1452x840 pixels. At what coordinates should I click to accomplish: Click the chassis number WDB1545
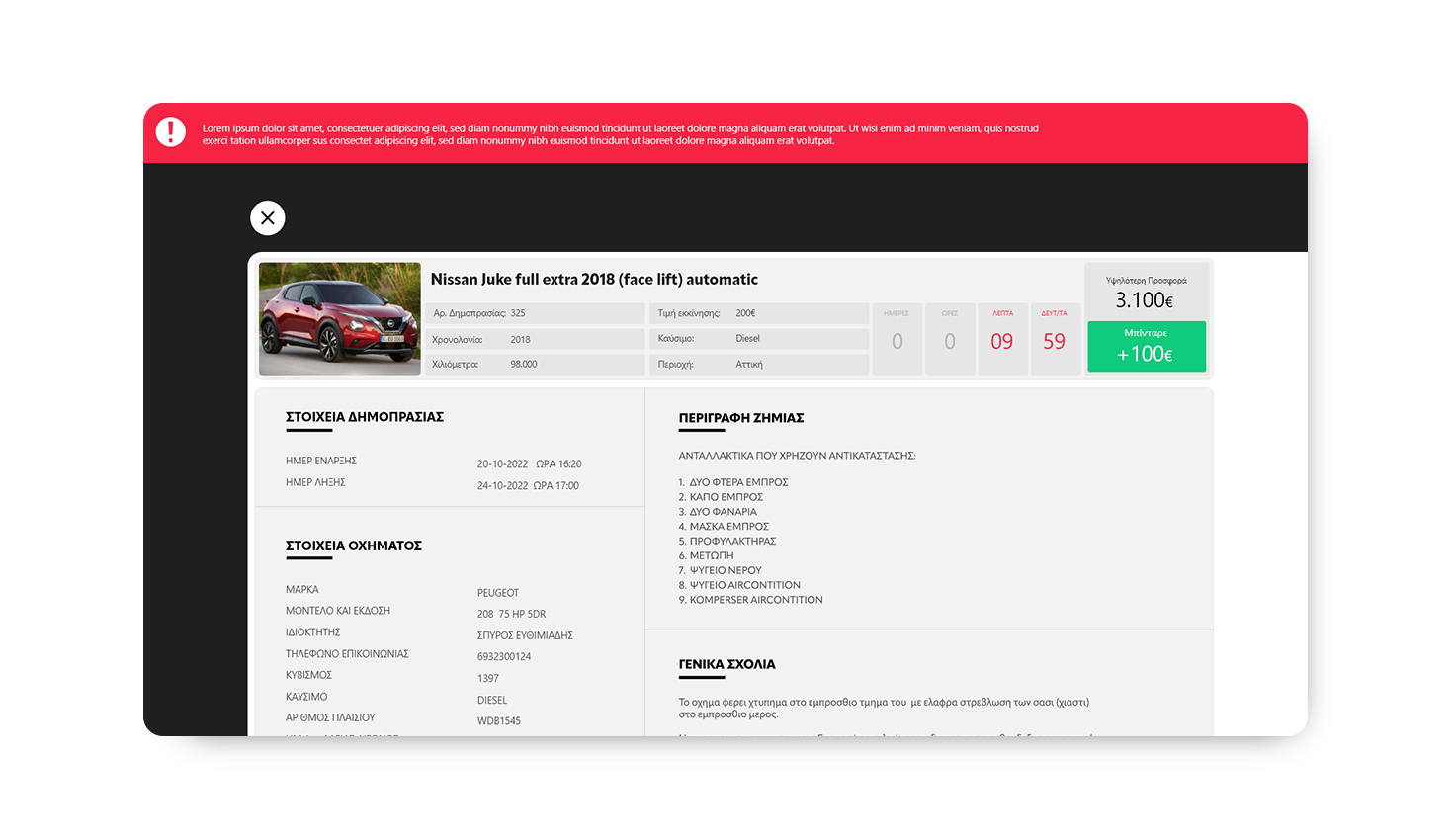pos(499,720)
